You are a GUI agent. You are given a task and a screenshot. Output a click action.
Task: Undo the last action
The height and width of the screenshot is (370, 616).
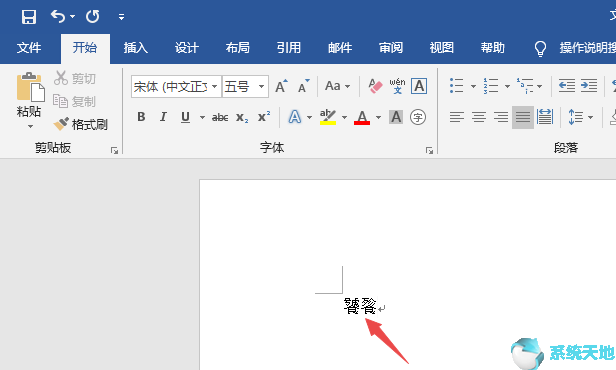point(58,16)
